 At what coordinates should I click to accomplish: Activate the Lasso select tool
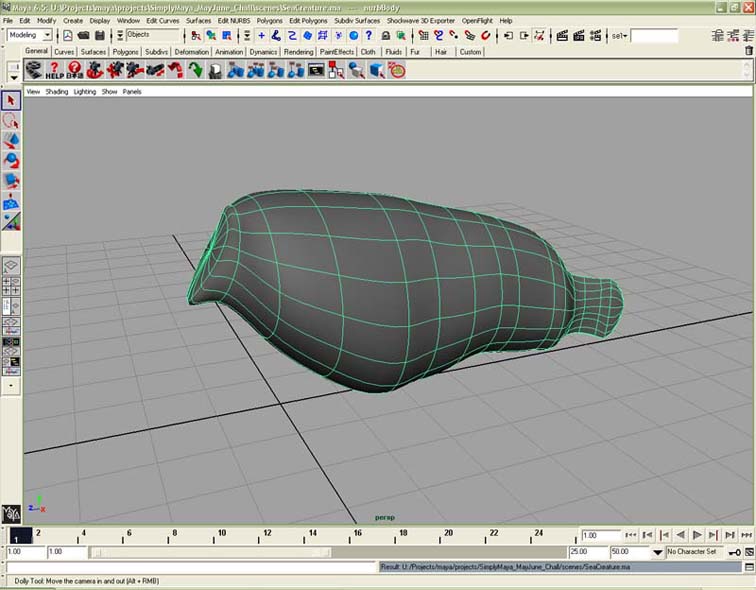pyautogui.click(x=11, y=121)
